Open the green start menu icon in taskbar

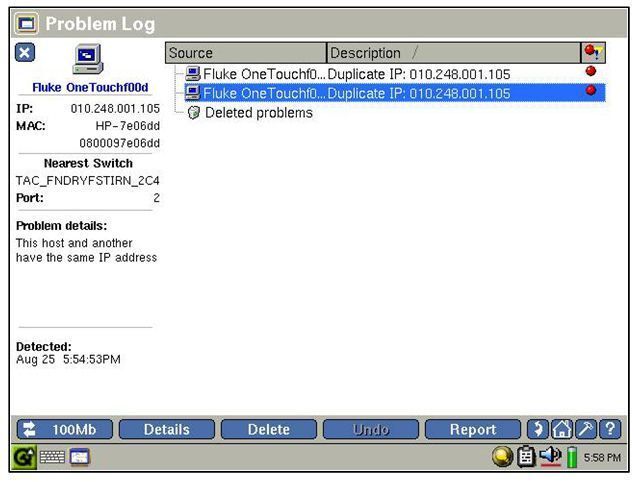[x=24, y=457]
